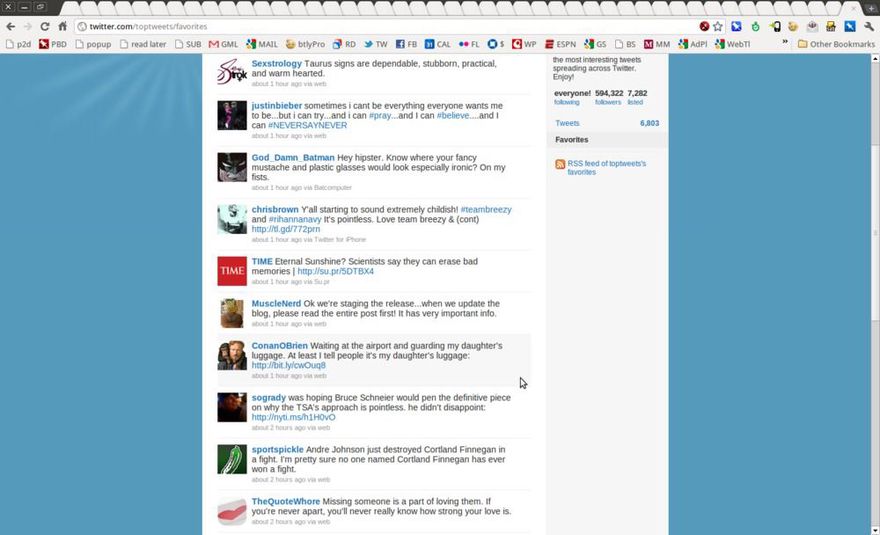880x535 pixels.
Task: Open TheQuoteWhore profile link
Action: [286, 501]
